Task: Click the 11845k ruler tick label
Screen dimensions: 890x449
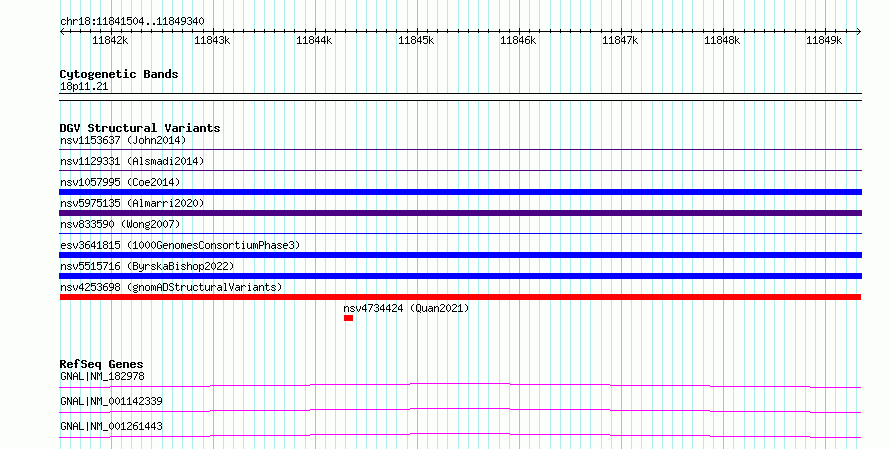Action: point(416,40)
